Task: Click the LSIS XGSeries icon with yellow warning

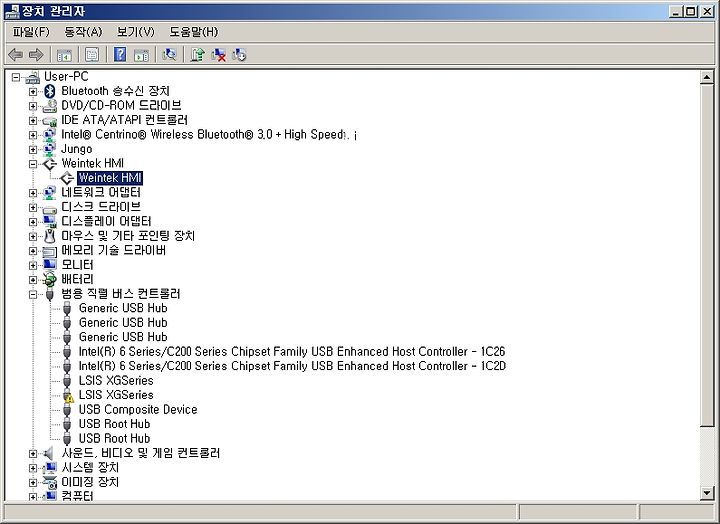Action: pyautogui.click(x=68, y=395)
